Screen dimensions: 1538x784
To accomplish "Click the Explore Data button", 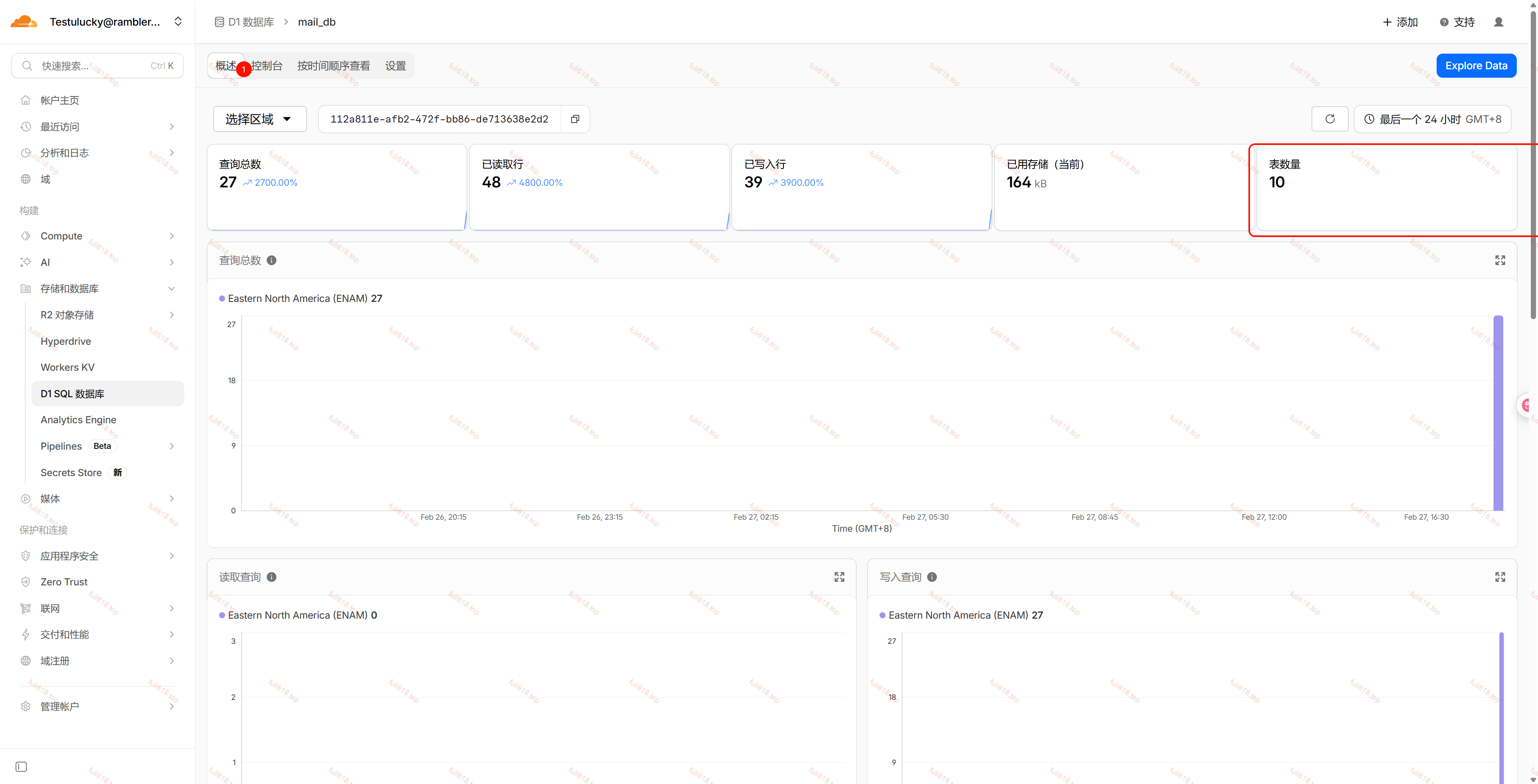I will tap(1476, 66).
